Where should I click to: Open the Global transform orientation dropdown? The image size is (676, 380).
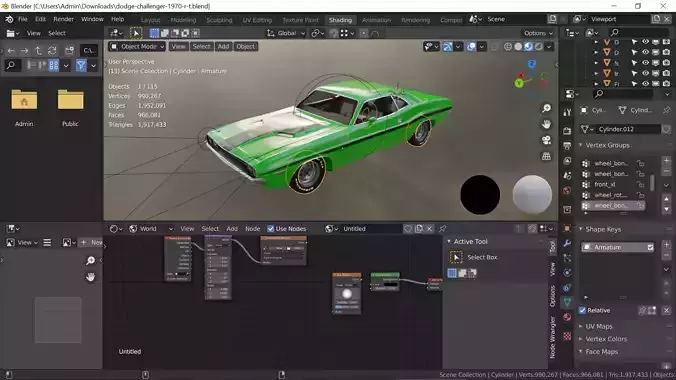pos(286,33)
